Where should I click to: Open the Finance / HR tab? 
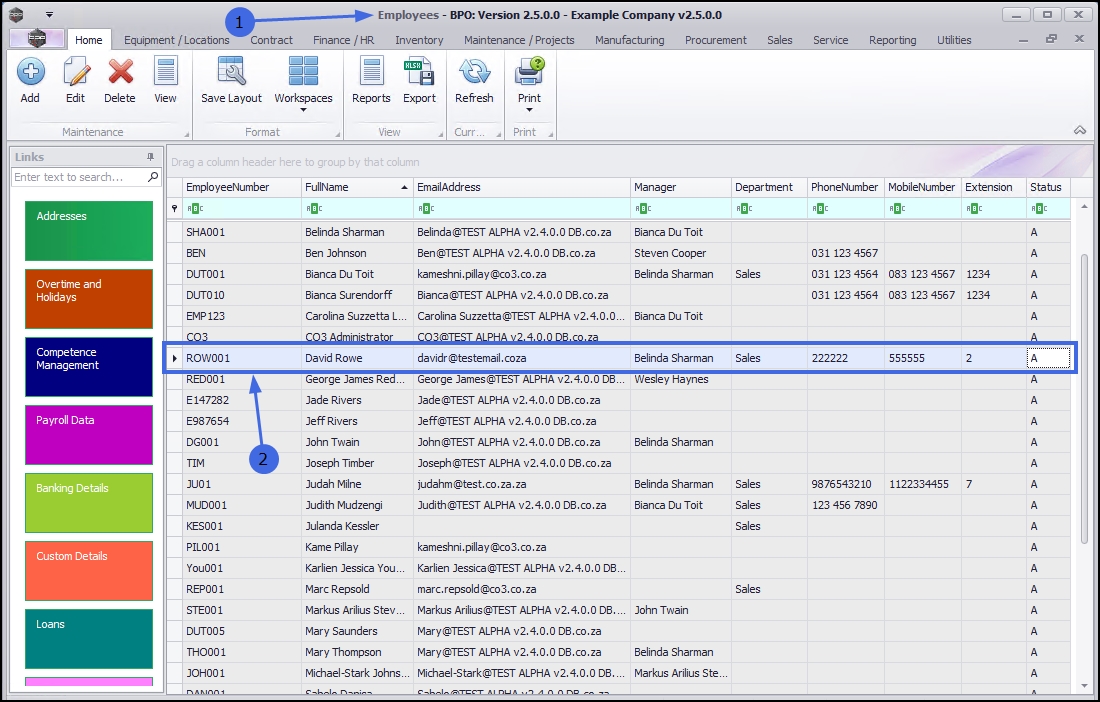344,40
